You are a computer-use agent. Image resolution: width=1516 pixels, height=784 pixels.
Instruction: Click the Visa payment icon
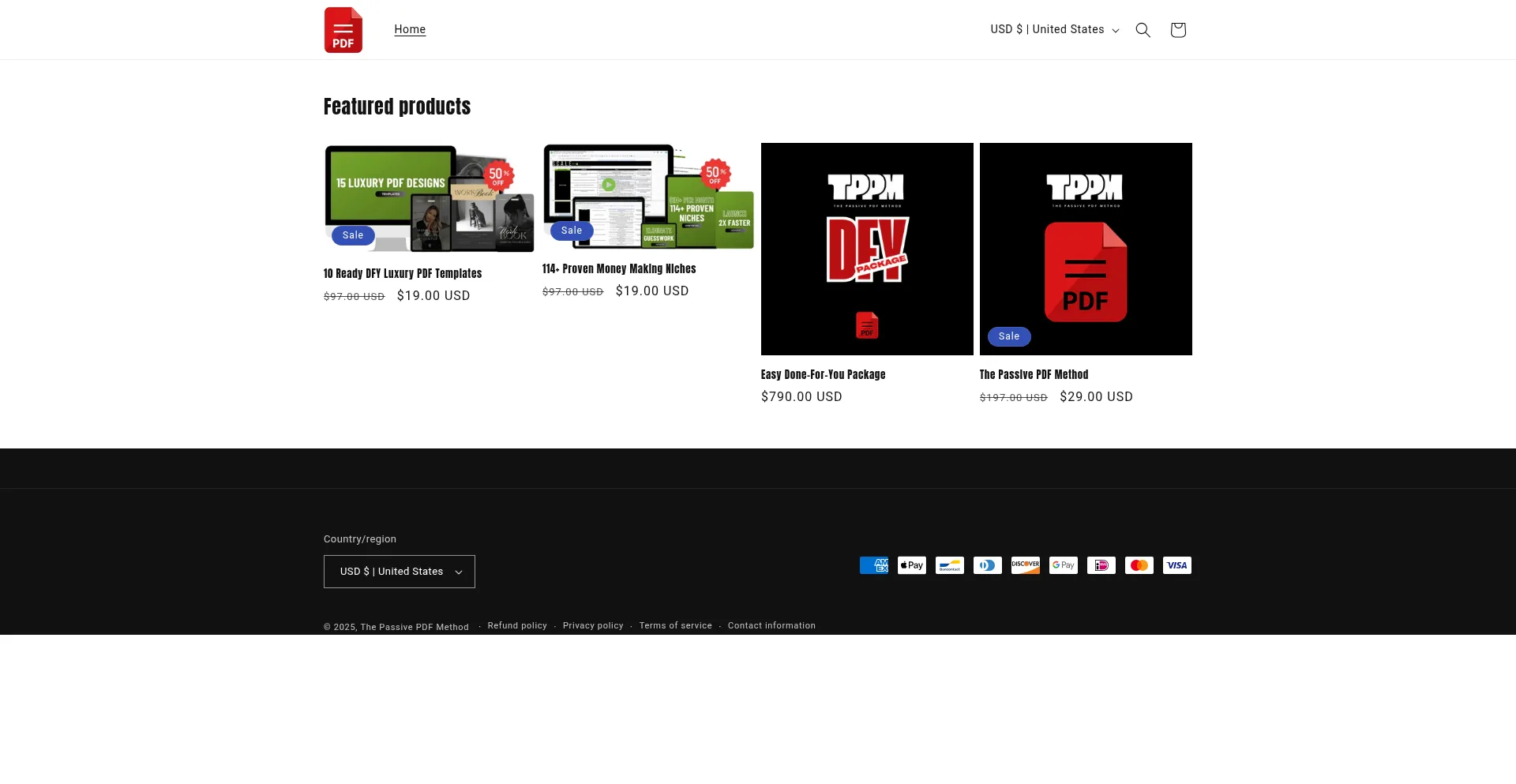(x=1176, y=565)
